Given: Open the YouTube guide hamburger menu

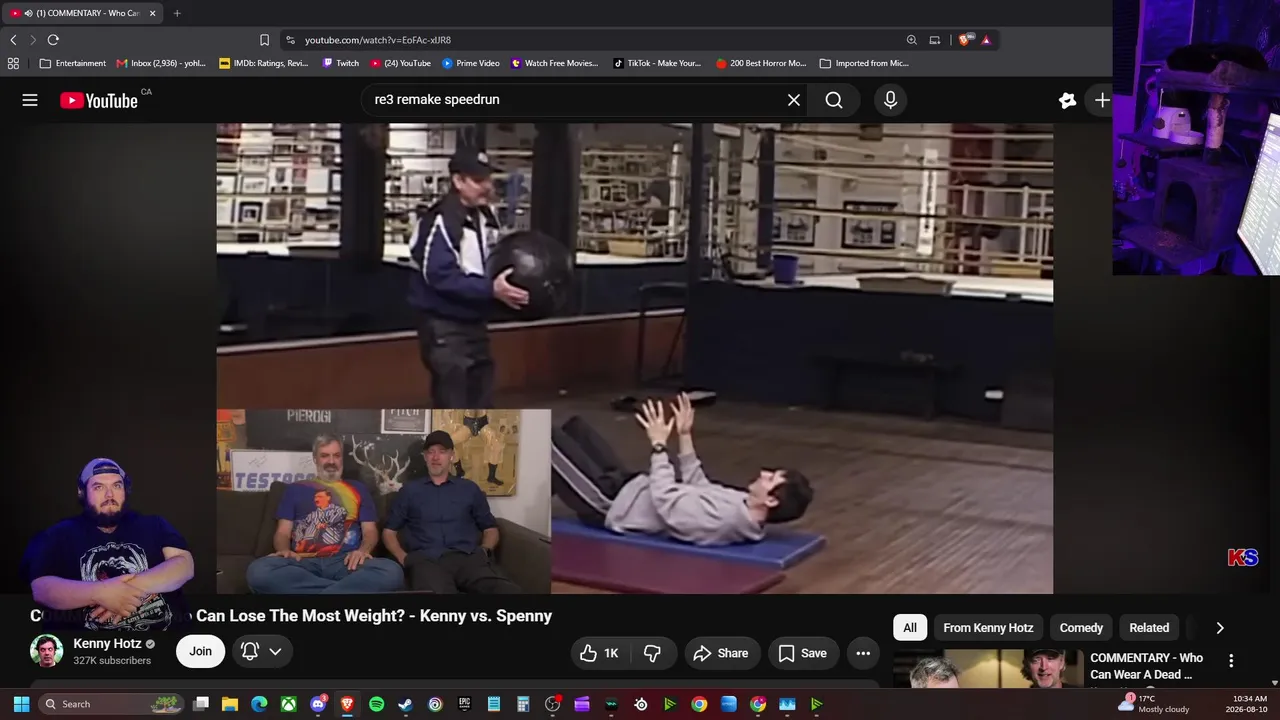Looking at the screenshot, I should tap(30, 100).
